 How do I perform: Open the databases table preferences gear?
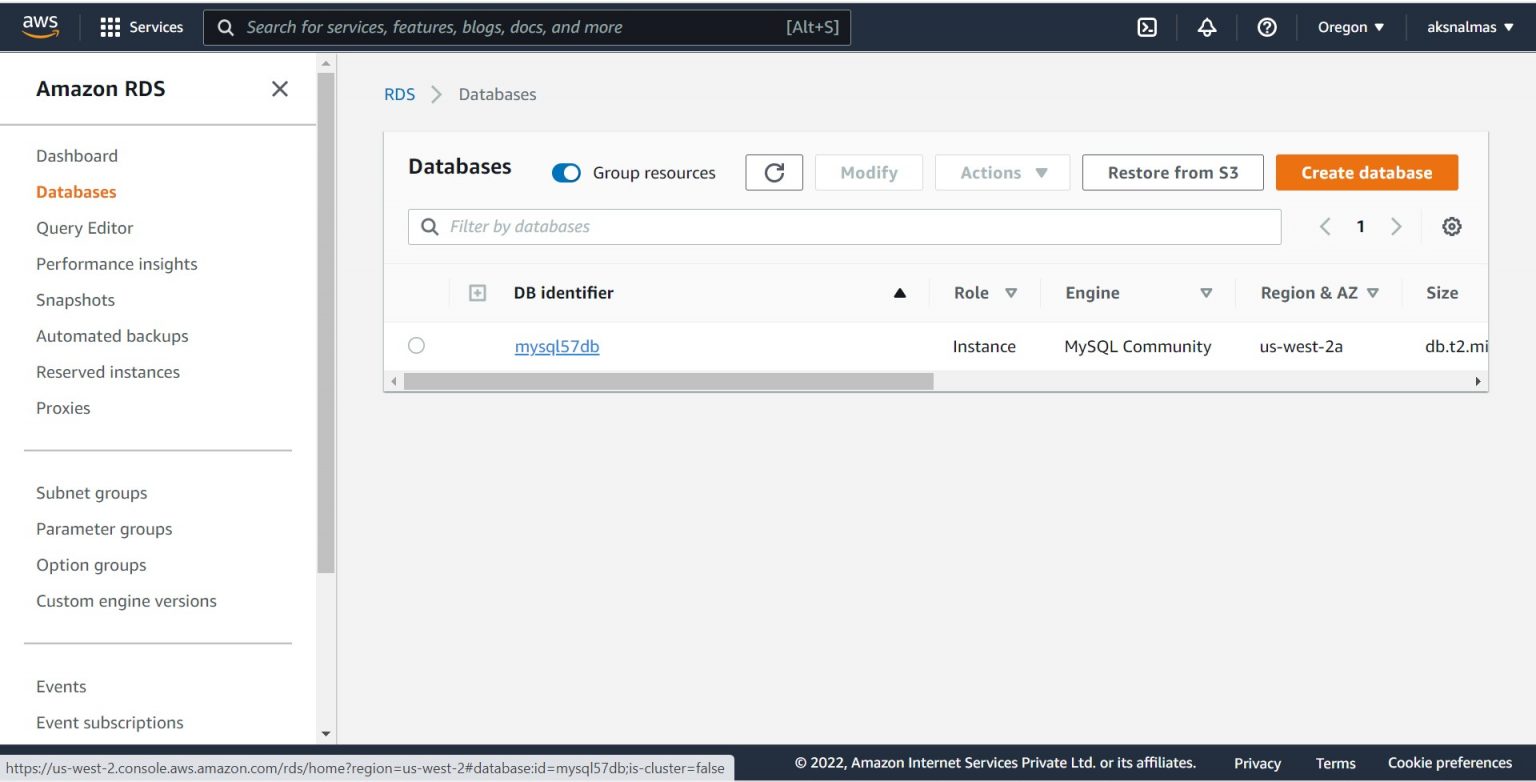[1451, 226]
